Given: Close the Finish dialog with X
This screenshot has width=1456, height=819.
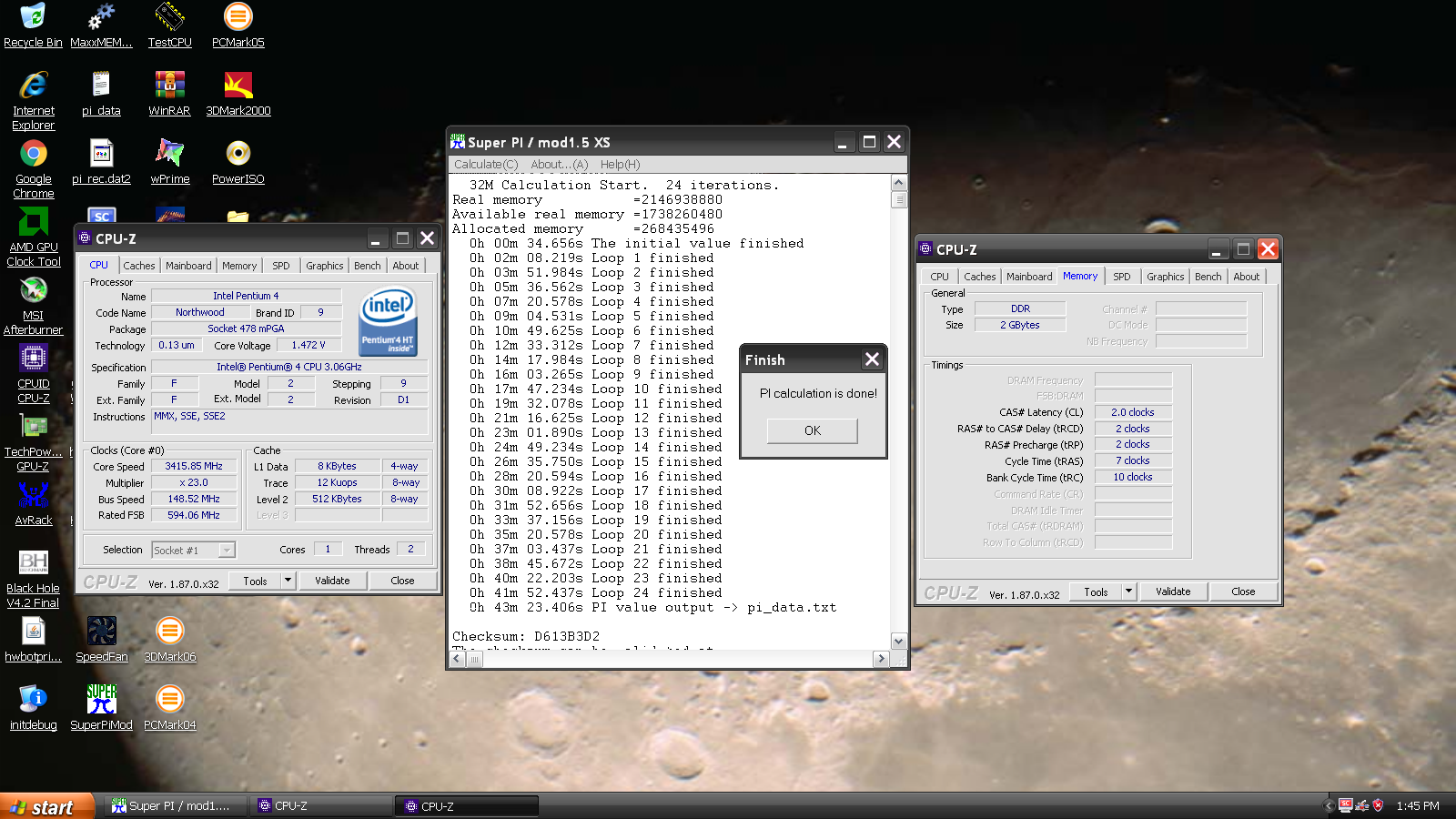Looking at the screenshot, I should point(872,359).
